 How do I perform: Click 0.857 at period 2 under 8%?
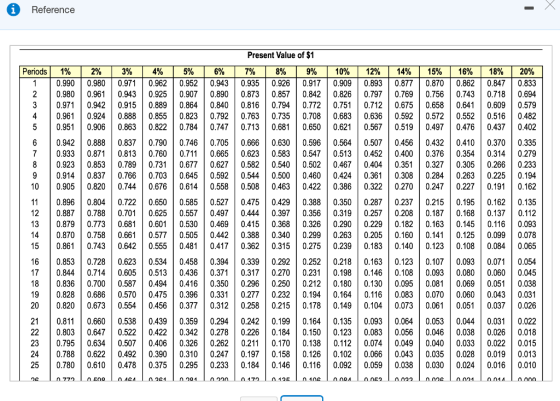point(281,95)
